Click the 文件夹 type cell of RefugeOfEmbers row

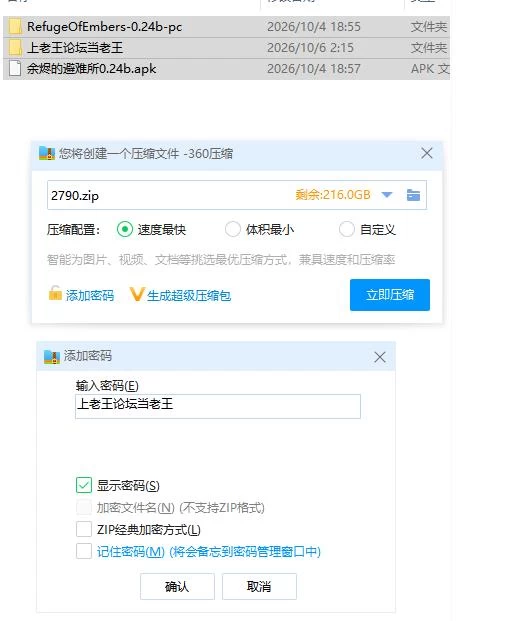429,27
